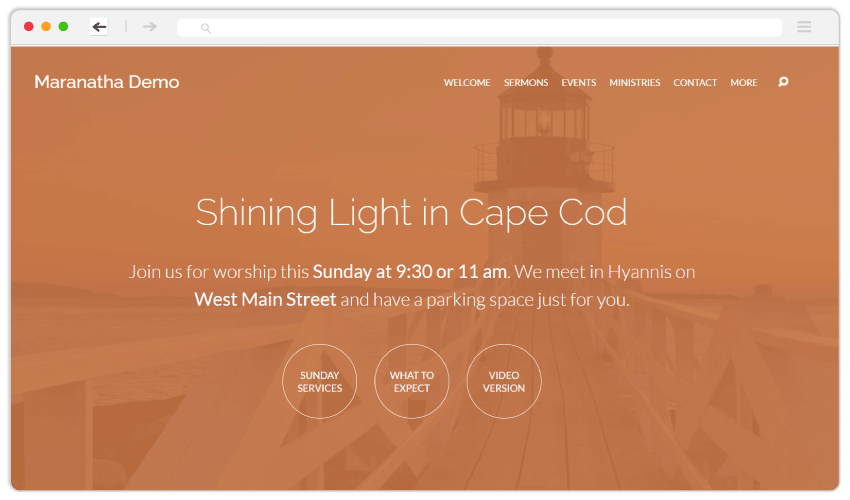This screenshot has height=500, width=850.
Task: Open the Welcome menu item
Action: click(467, 82)
